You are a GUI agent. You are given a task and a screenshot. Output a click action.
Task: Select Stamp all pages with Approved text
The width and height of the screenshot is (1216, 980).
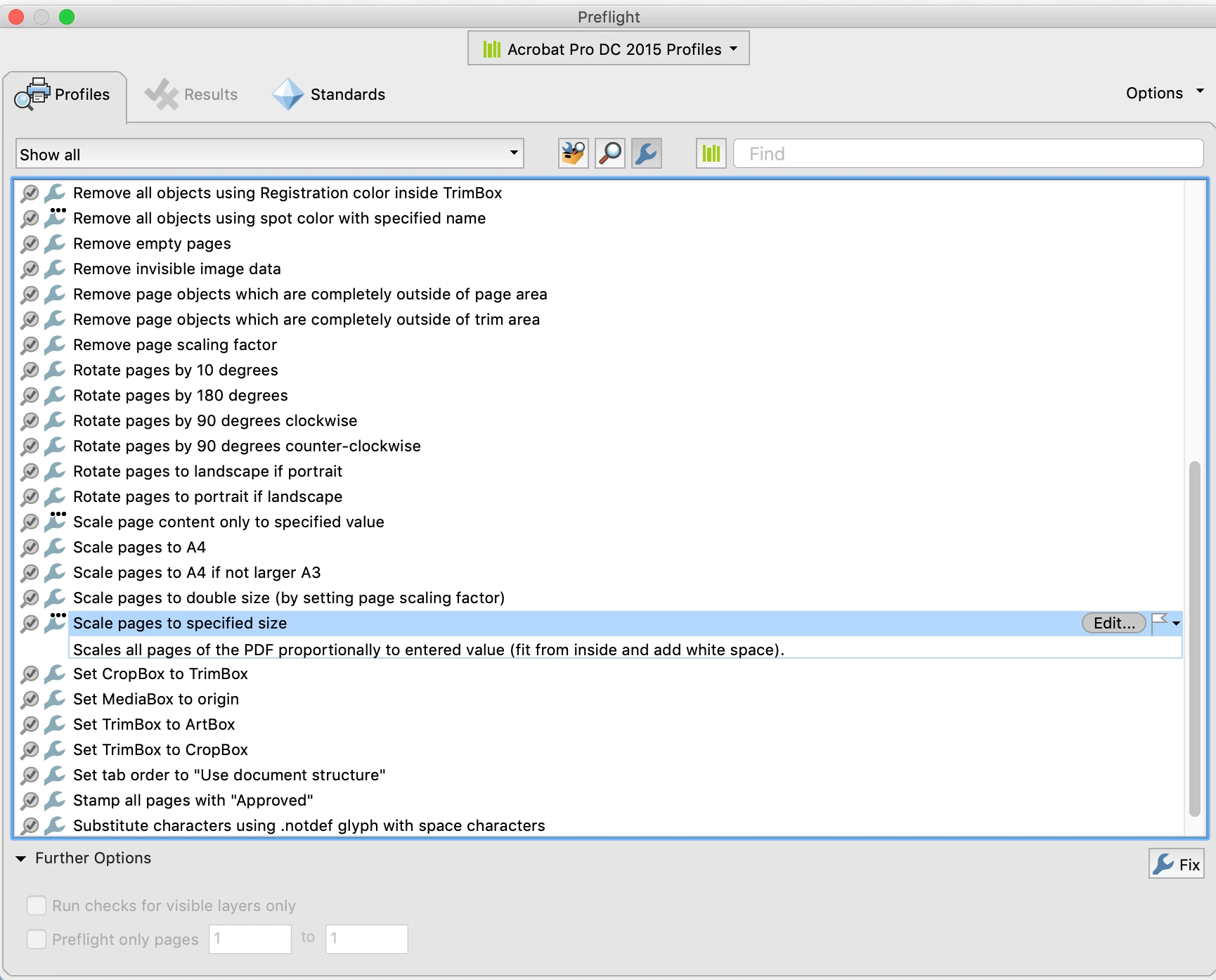click(x=193, y=800)
